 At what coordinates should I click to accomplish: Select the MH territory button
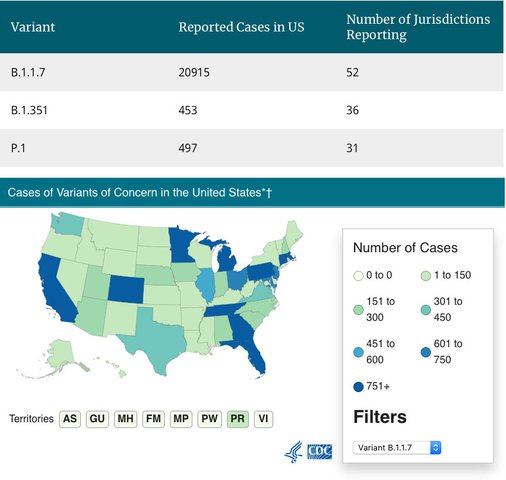coord(126,419)
